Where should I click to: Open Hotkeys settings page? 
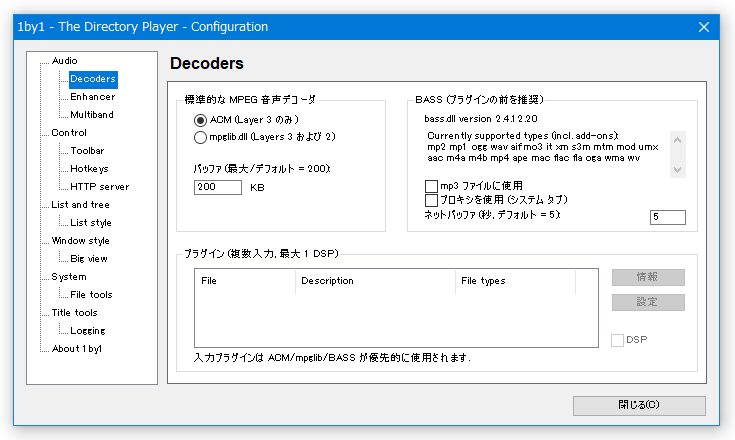tap(89, 169)
